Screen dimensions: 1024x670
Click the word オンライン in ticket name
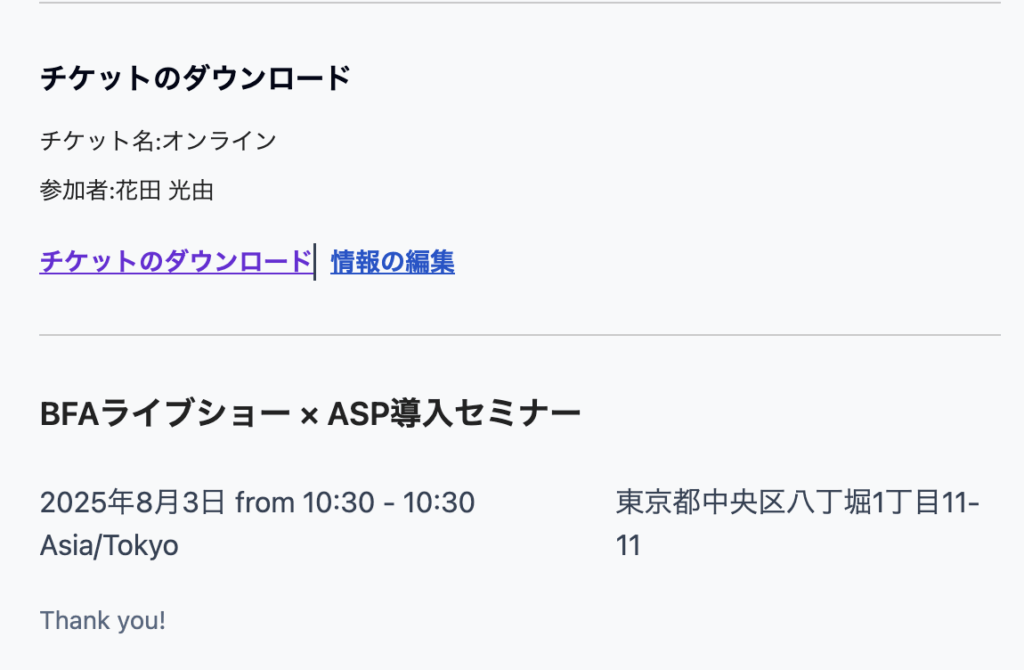click(x=219, y=140)
